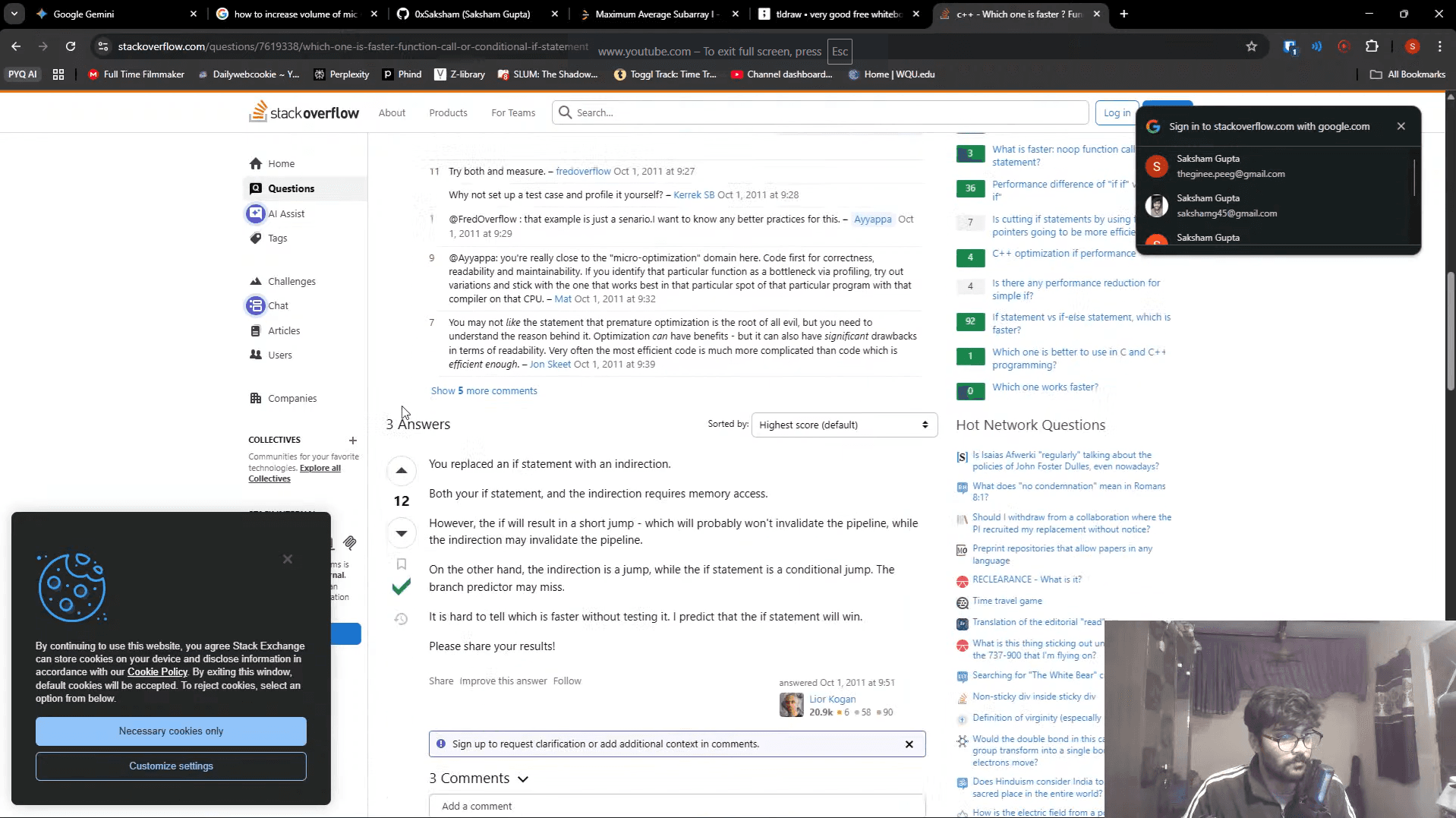This screenshot has height=818, width=1456.
Task: Open the answer's activity history icon
Action: tap(402, 619)
